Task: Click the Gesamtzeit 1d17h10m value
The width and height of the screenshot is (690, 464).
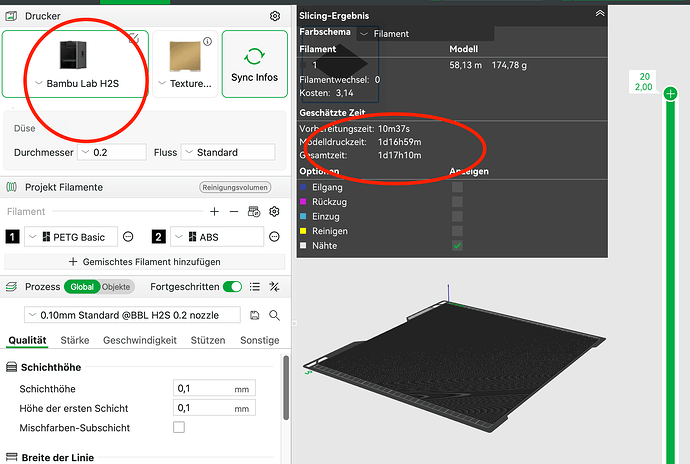Action: [400, 155]
